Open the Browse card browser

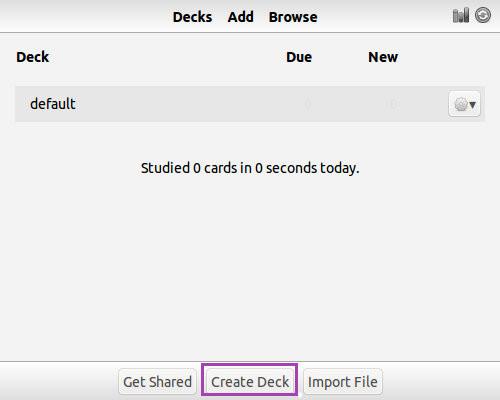[293, 17]
